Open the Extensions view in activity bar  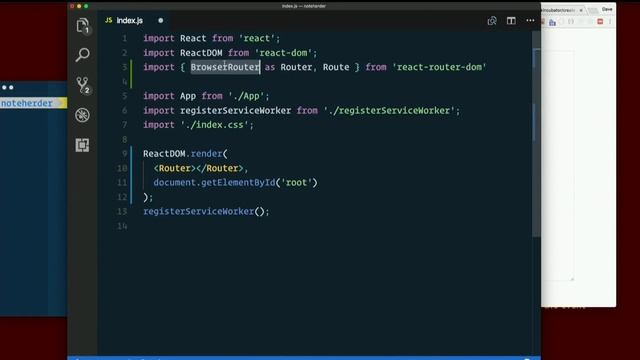pos(82,145)
